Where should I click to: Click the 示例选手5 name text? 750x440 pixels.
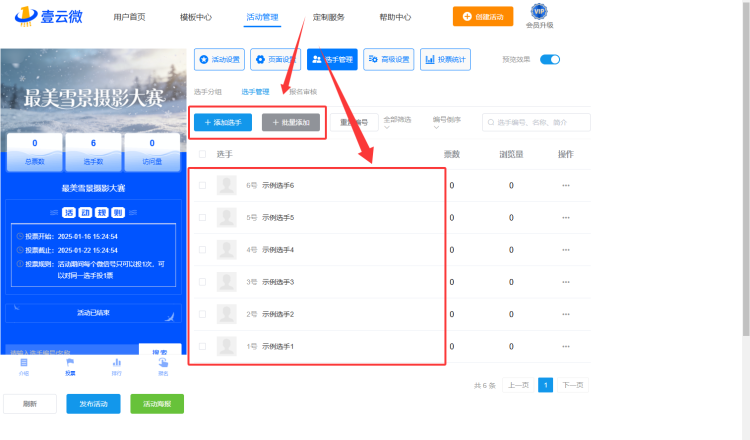(278, 218)
